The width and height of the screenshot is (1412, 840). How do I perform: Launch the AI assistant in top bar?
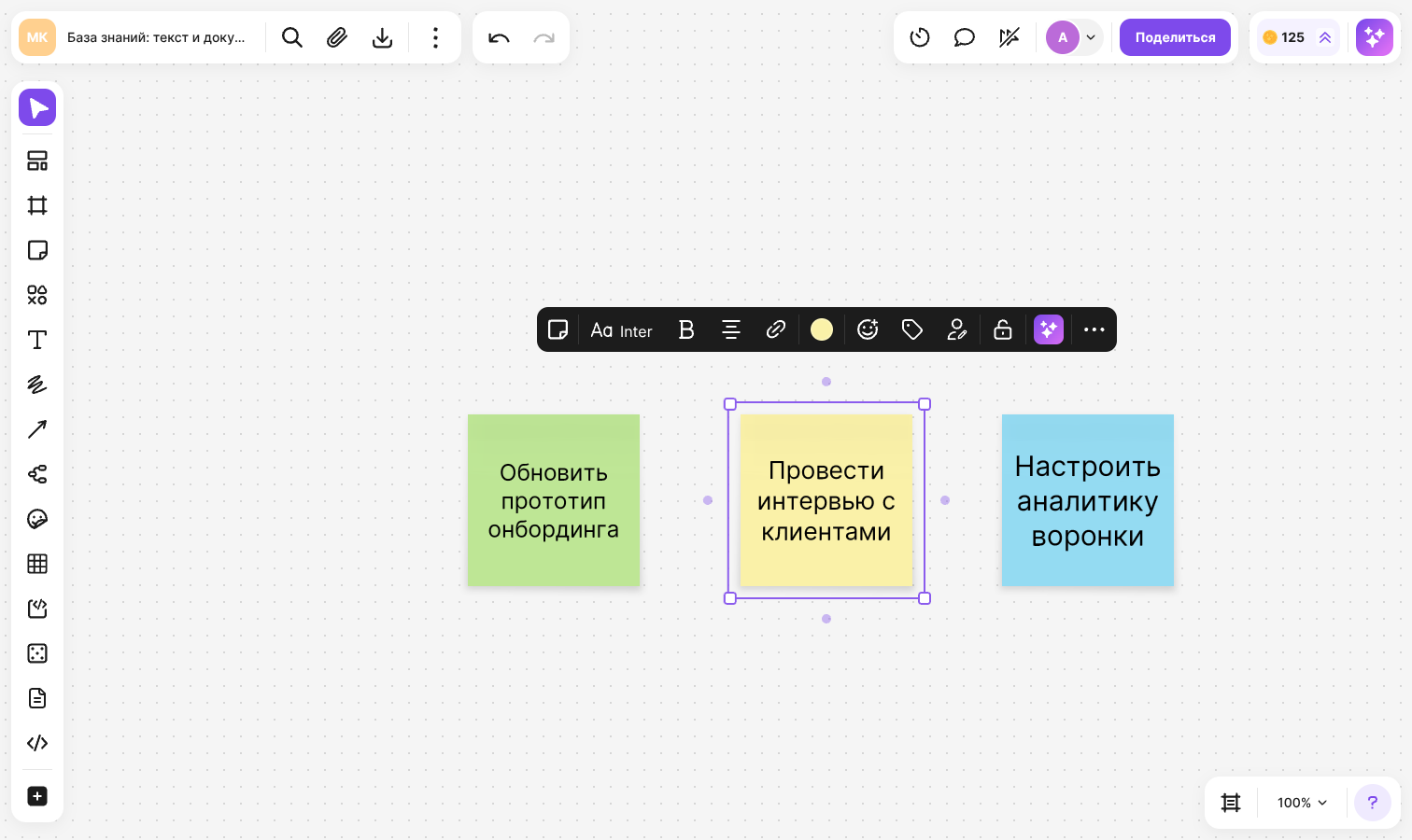(1375, 37)
